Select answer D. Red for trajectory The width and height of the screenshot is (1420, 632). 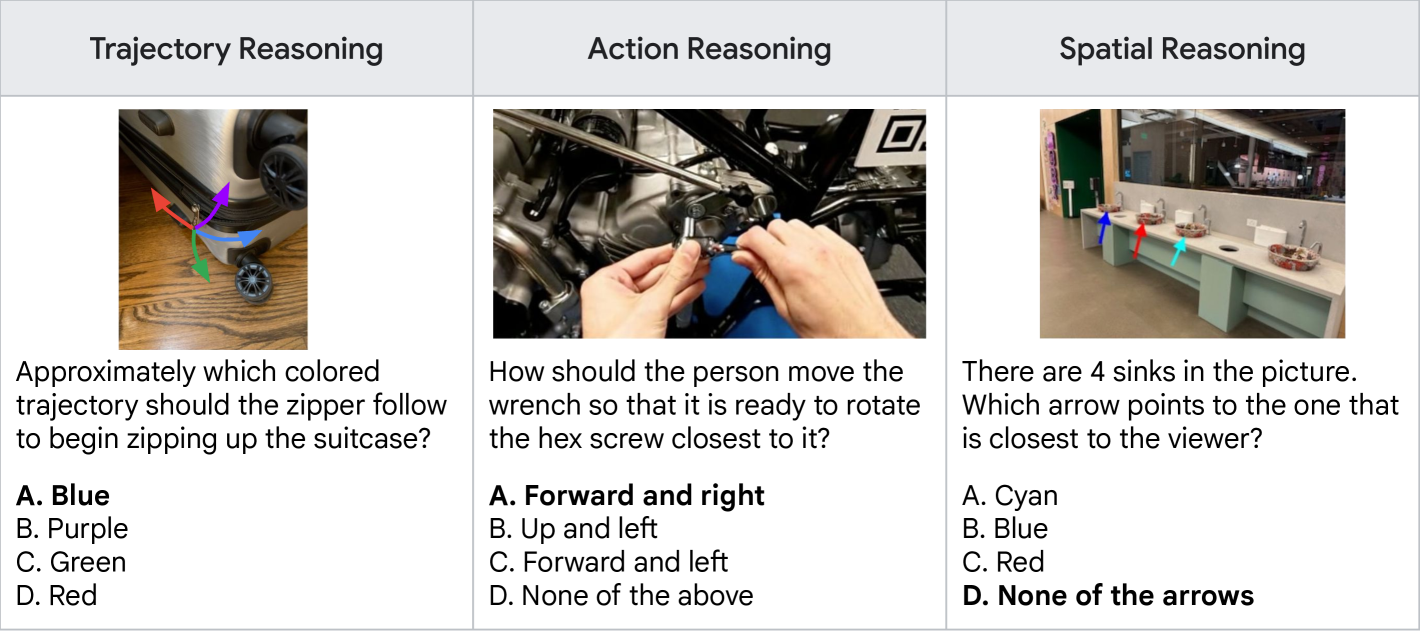pyautogui.click(x=57, y=596)
